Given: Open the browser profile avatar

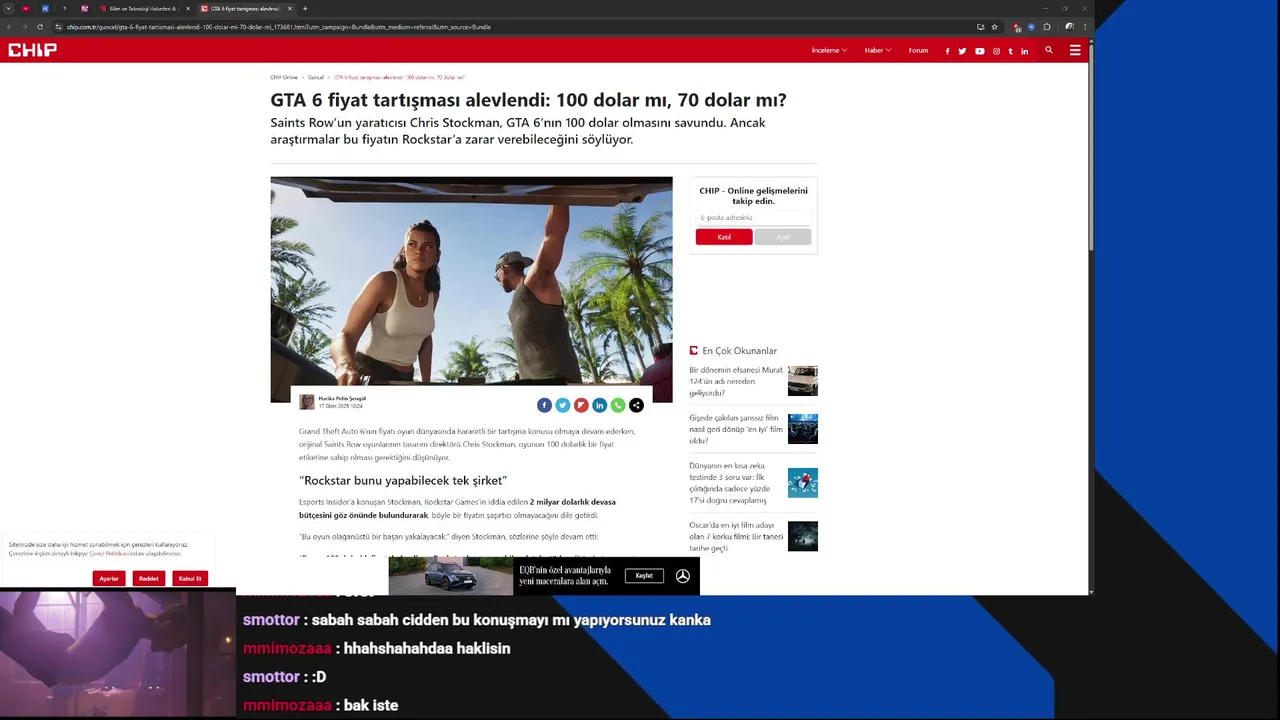Looking at the screenshot, I should pyautogui.click(x=1069, y=27).
